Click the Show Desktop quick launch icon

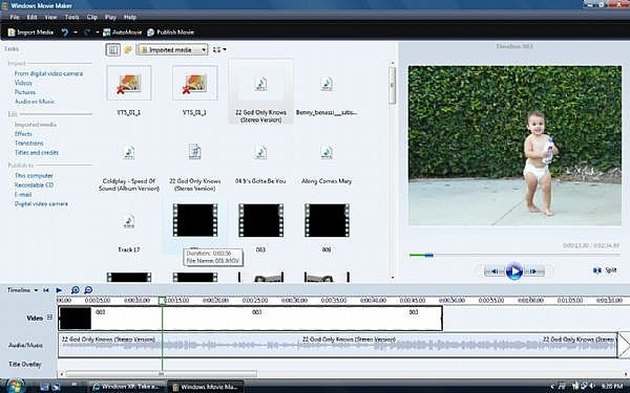coord(44,387)
